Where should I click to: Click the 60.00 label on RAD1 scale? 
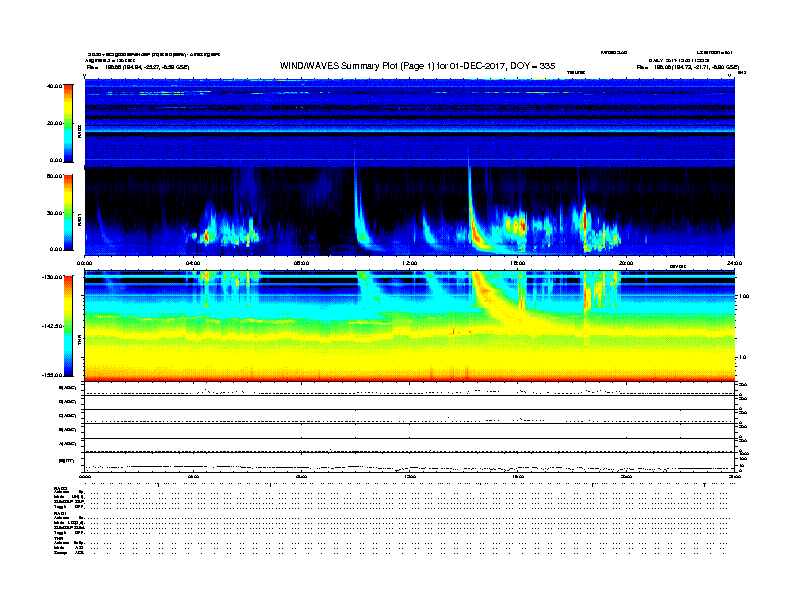pyautogui.click(x=54, y=176)
